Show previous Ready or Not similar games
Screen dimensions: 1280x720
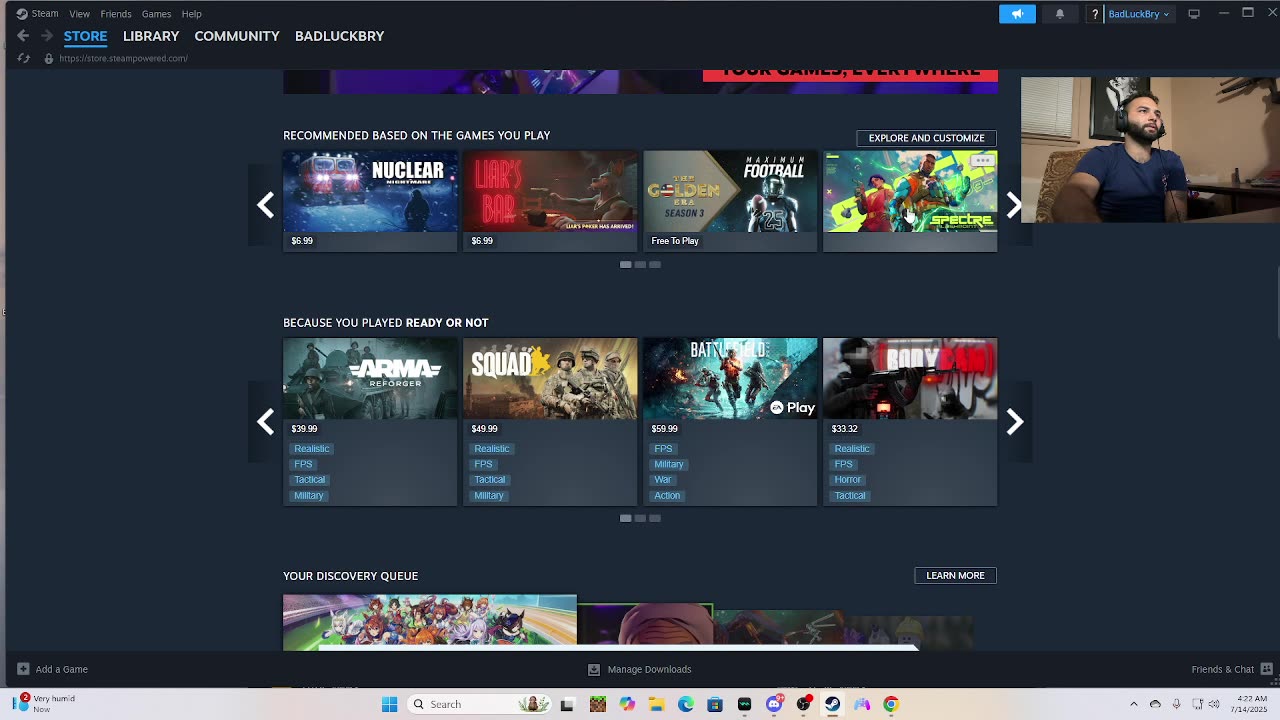point(265,422)
